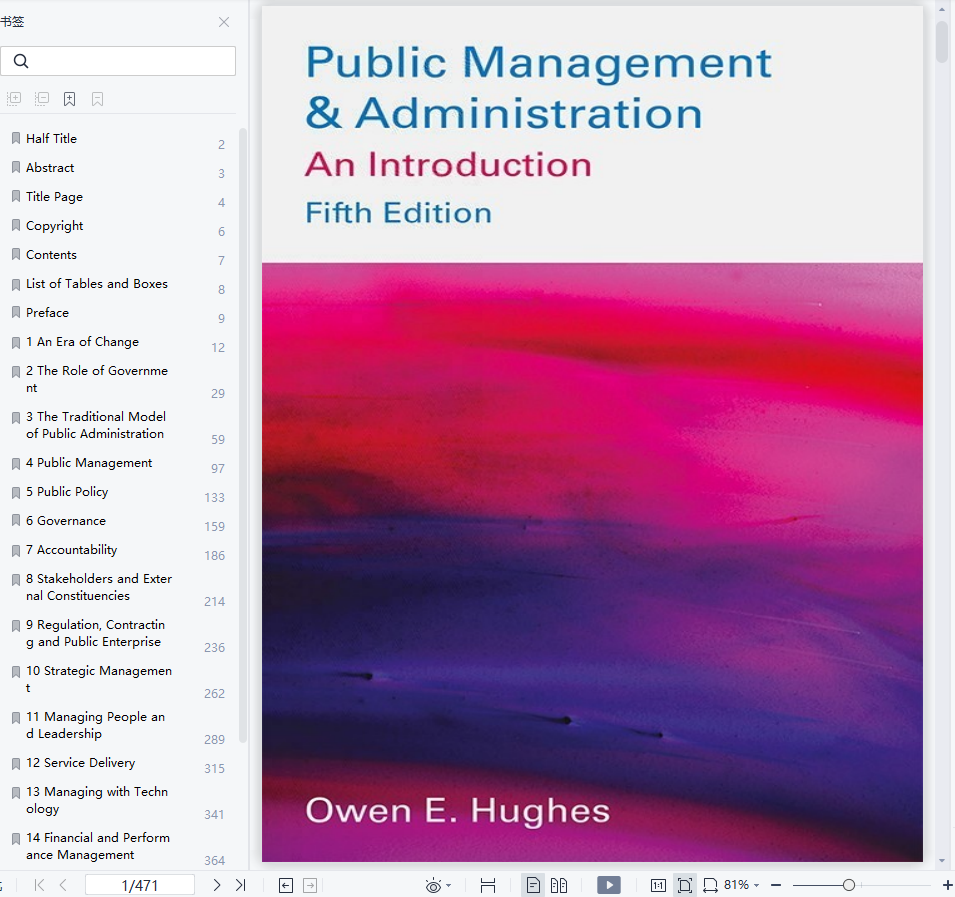
Task: Zoom out with the minus button
Action: coord(776,885)
